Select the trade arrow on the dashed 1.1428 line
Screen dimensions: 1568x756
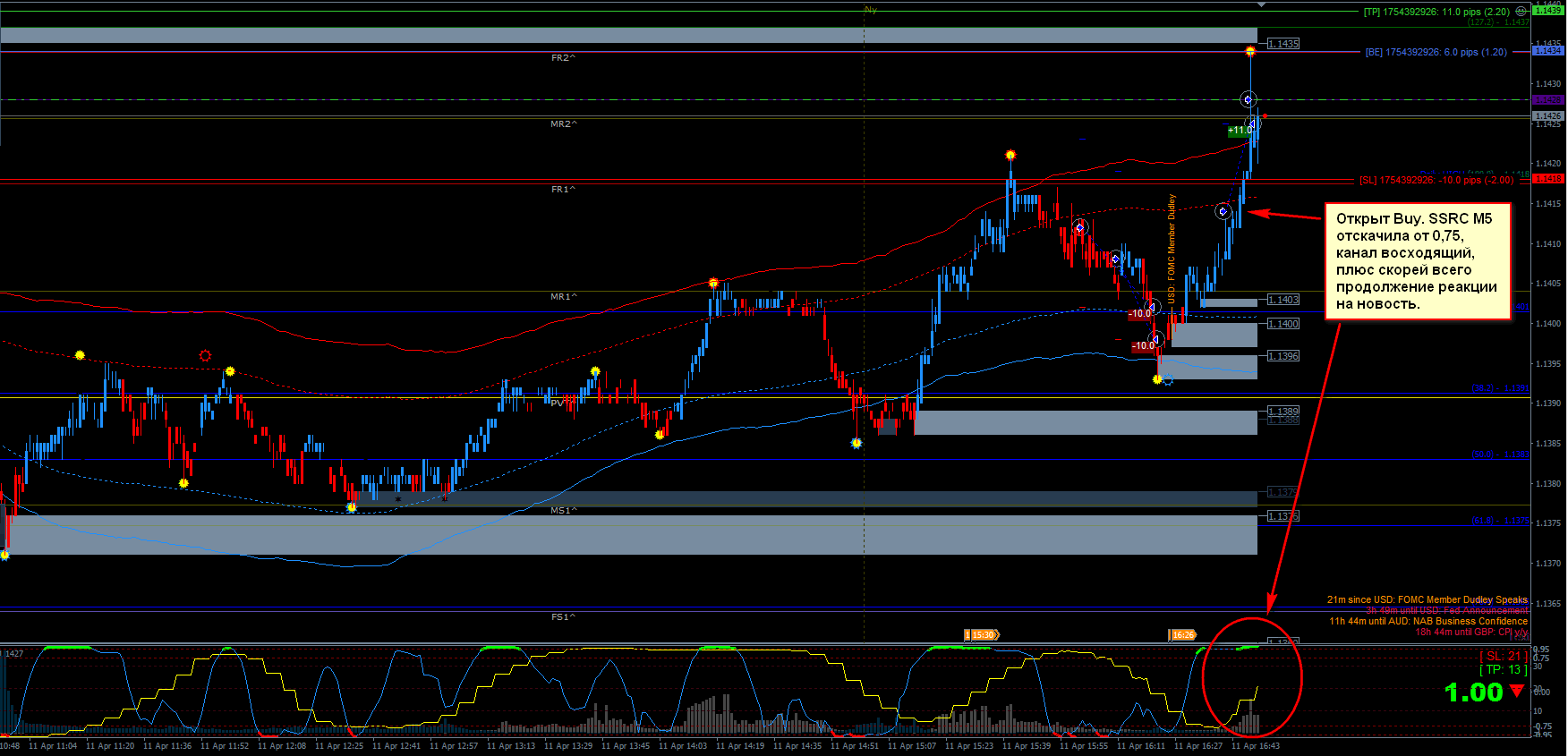click(1248, 99)
